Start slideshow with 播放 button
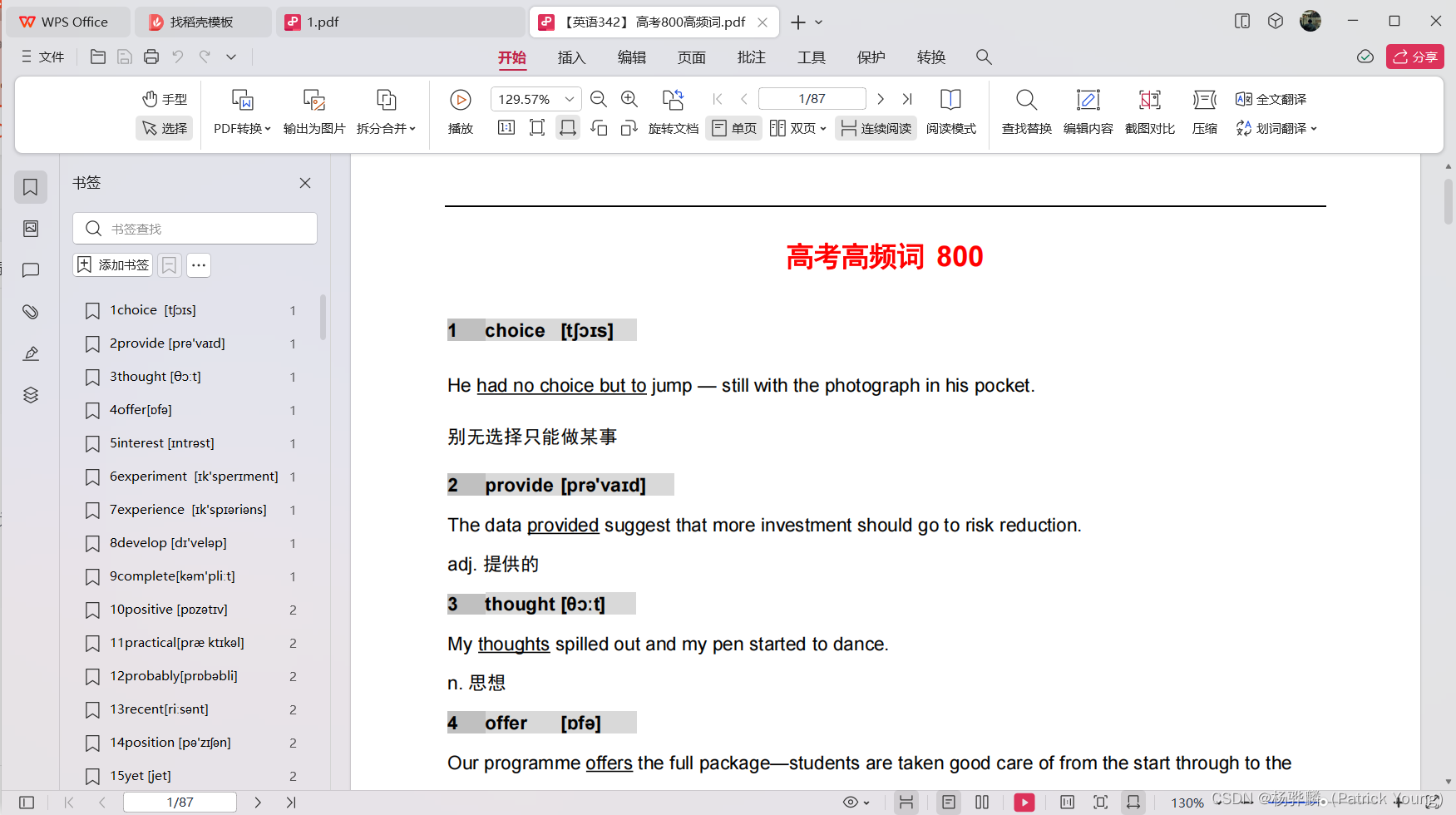Viewport: 1456px width, 815px height. coord(461,112)
